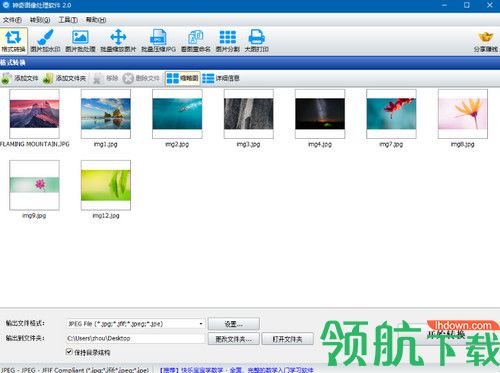Viewport: 500px width, 373px height.
Task: Click the 更改文件夹... change folder button
Action: [234, 339]
